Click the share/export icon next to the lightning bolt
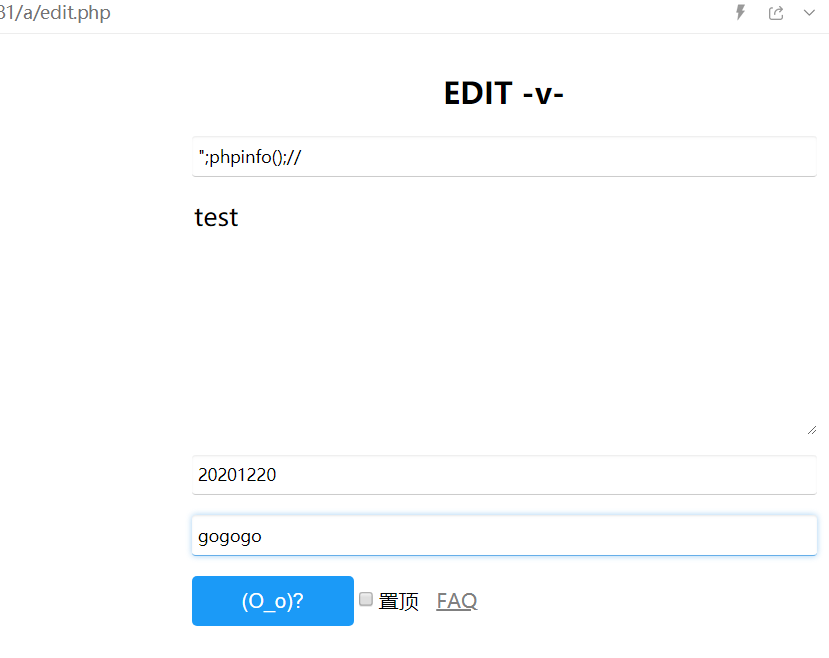 776,12
